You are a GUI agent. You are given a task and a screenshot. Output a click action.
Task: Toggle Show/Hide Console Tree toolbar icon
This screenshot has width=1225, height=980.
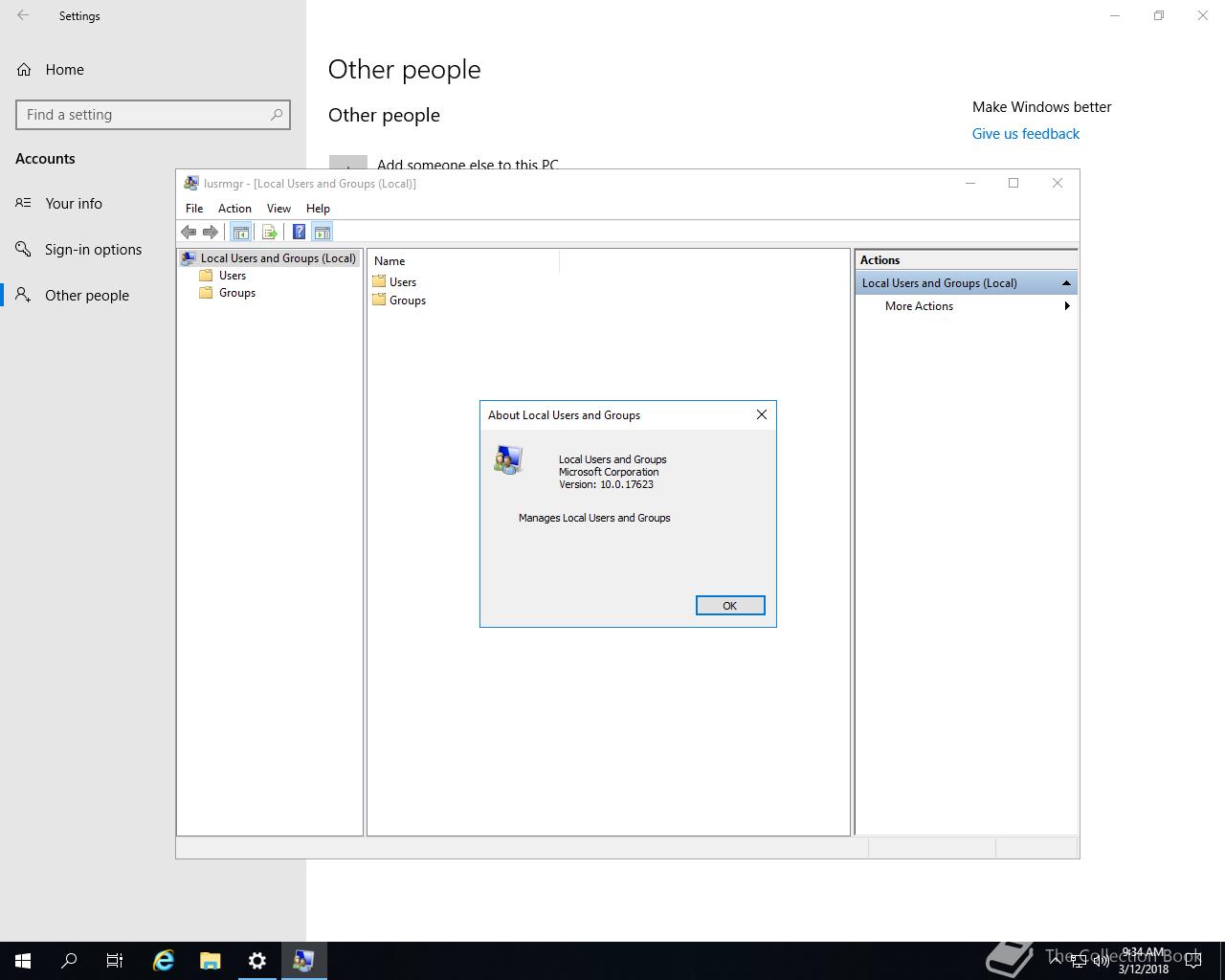(241, 232)
